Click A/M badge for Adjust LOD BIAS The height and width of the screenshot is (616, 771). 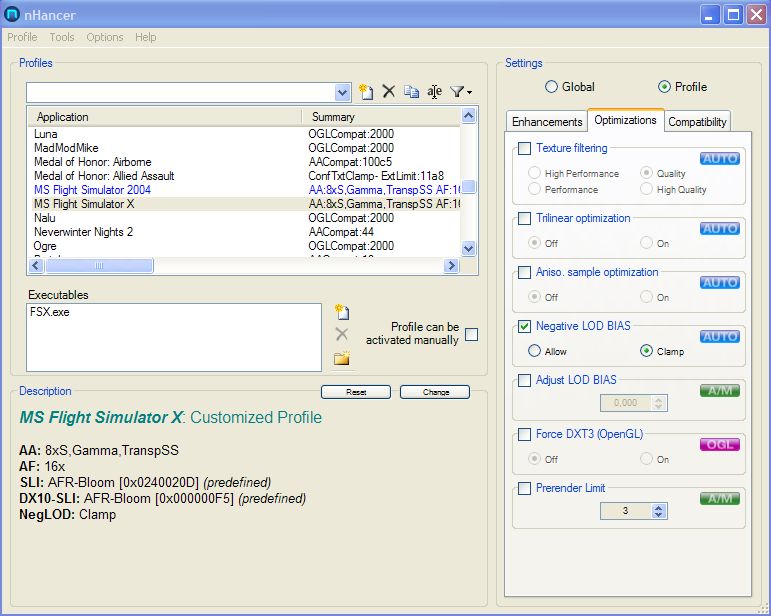(x=720, y=390)
